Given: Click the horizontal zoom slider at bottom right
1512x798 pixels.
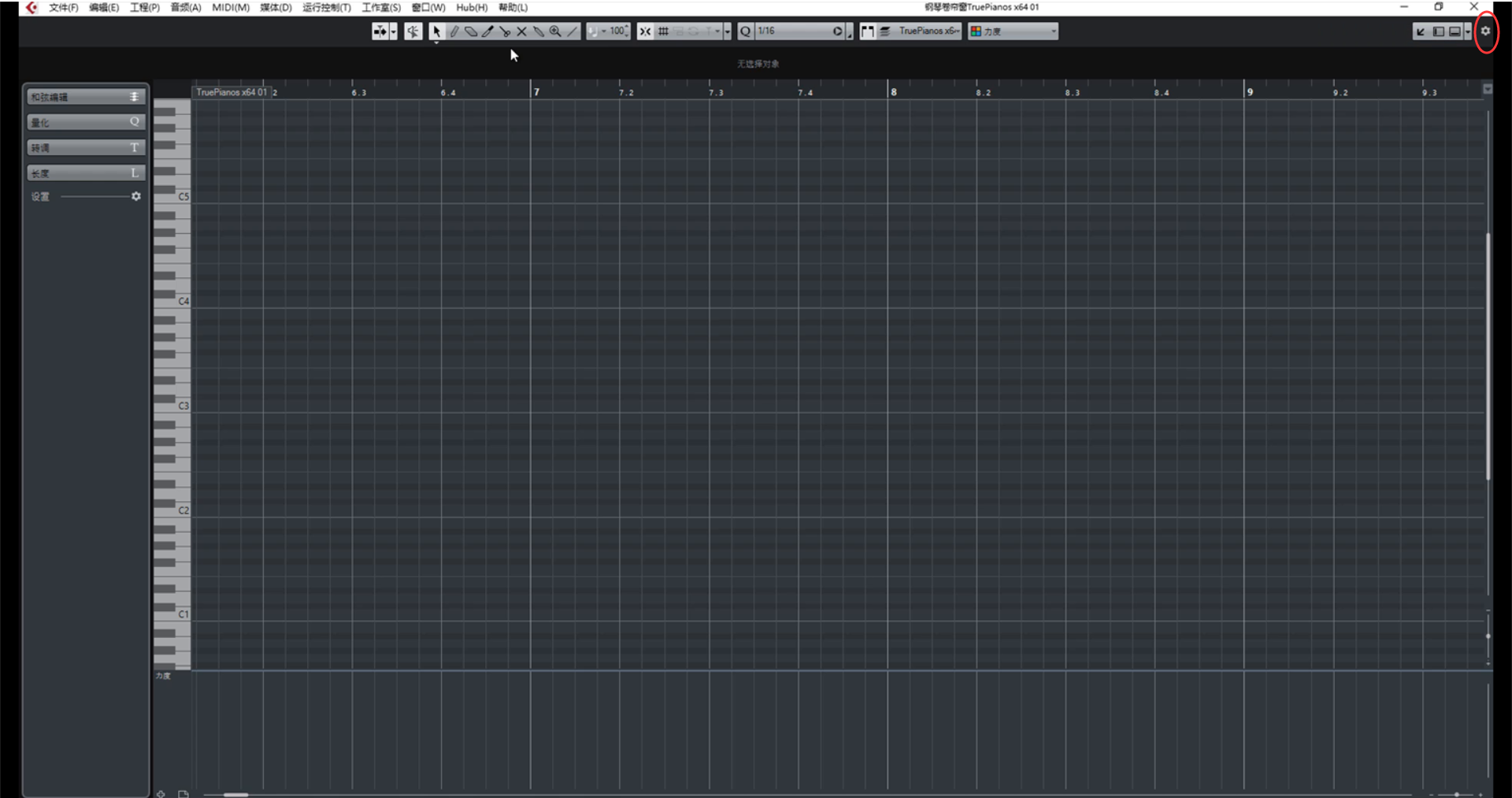Looking at the screenshot, I should (x=1457, y=794).
